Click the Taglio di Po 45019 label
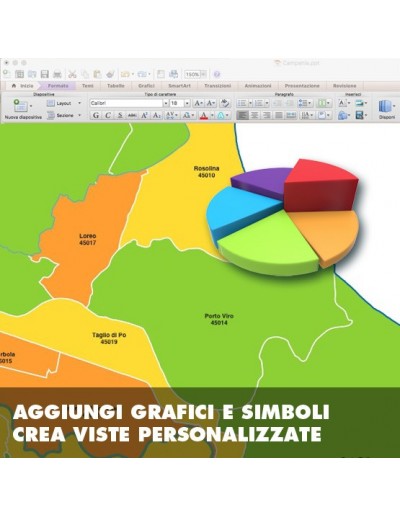The height and width of the screenshot is (517, 400). (109, 338)
